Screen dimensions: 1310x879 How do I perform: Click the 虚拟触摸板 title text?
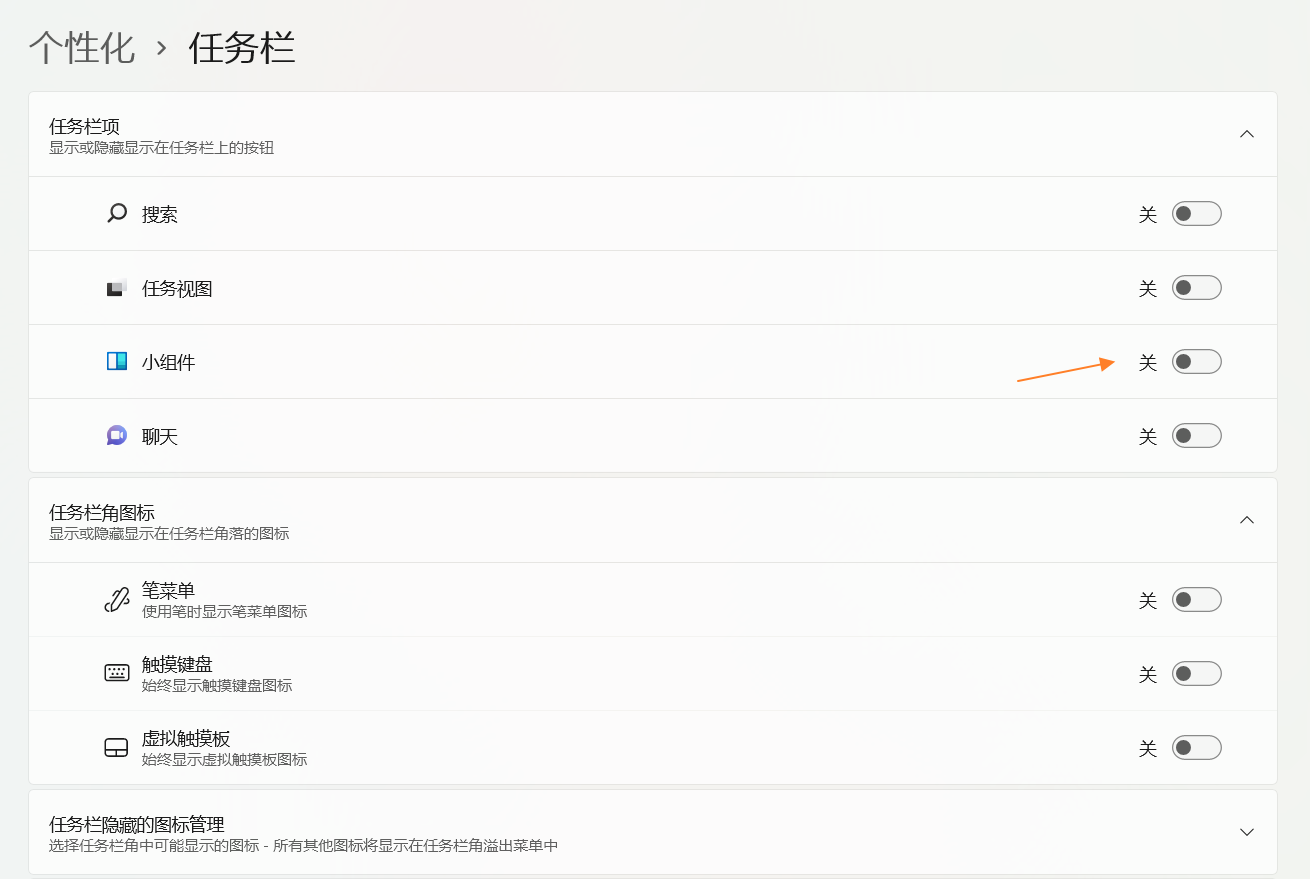(186, 739)
